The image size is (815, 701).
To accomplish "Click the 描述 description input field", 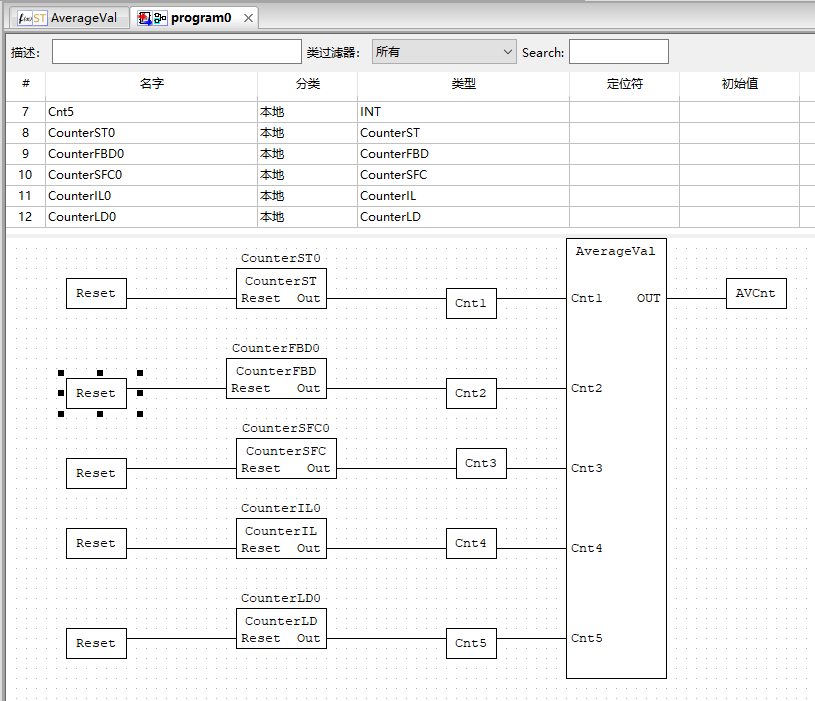I will 175,51.
